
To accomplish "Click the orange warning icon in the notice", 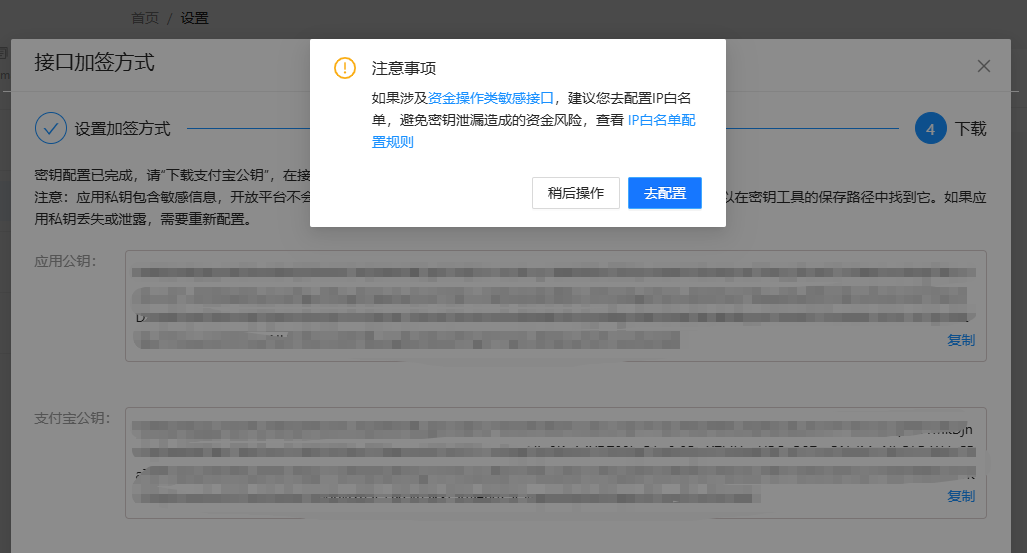I will tap(344, 68).
